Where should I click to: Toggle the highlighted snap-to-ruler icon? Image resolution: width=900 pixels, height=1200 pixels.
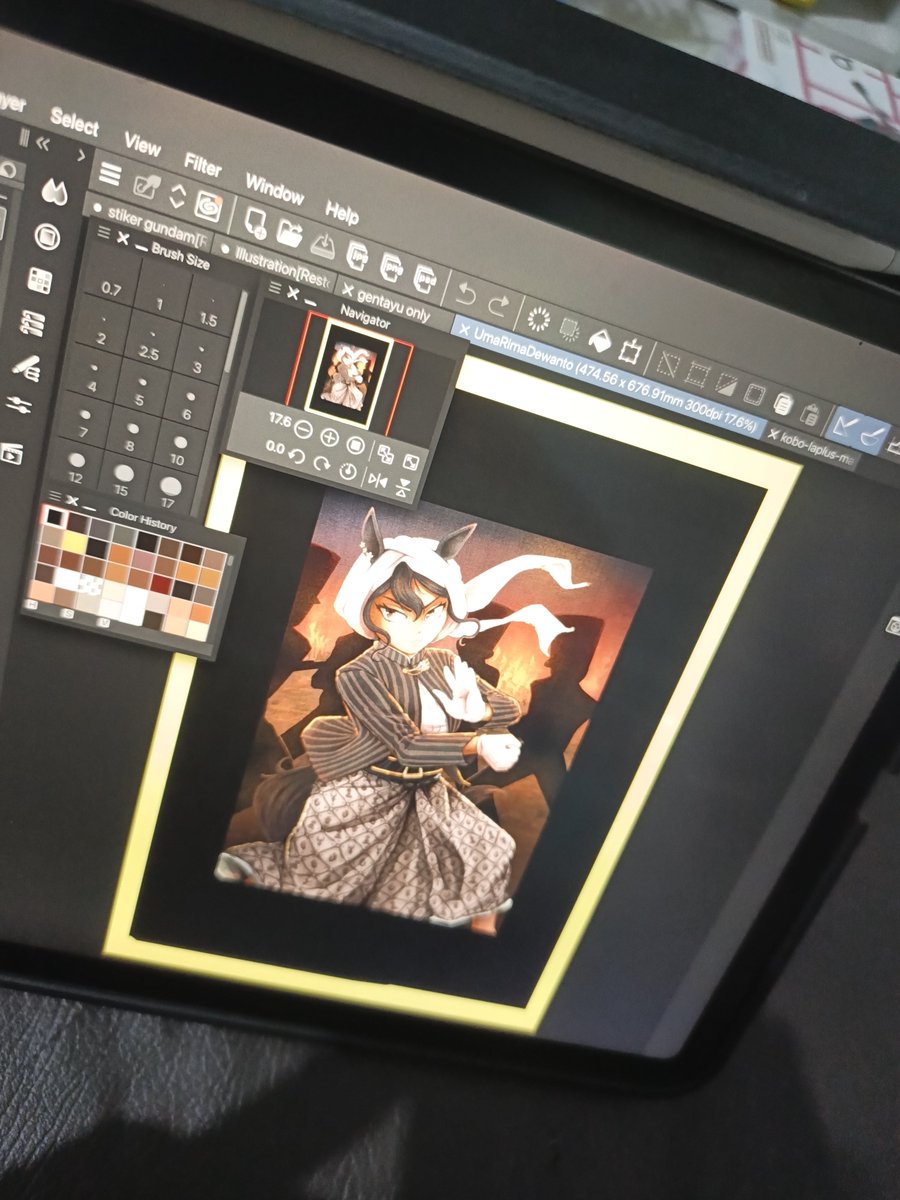(x=844, y=426)
